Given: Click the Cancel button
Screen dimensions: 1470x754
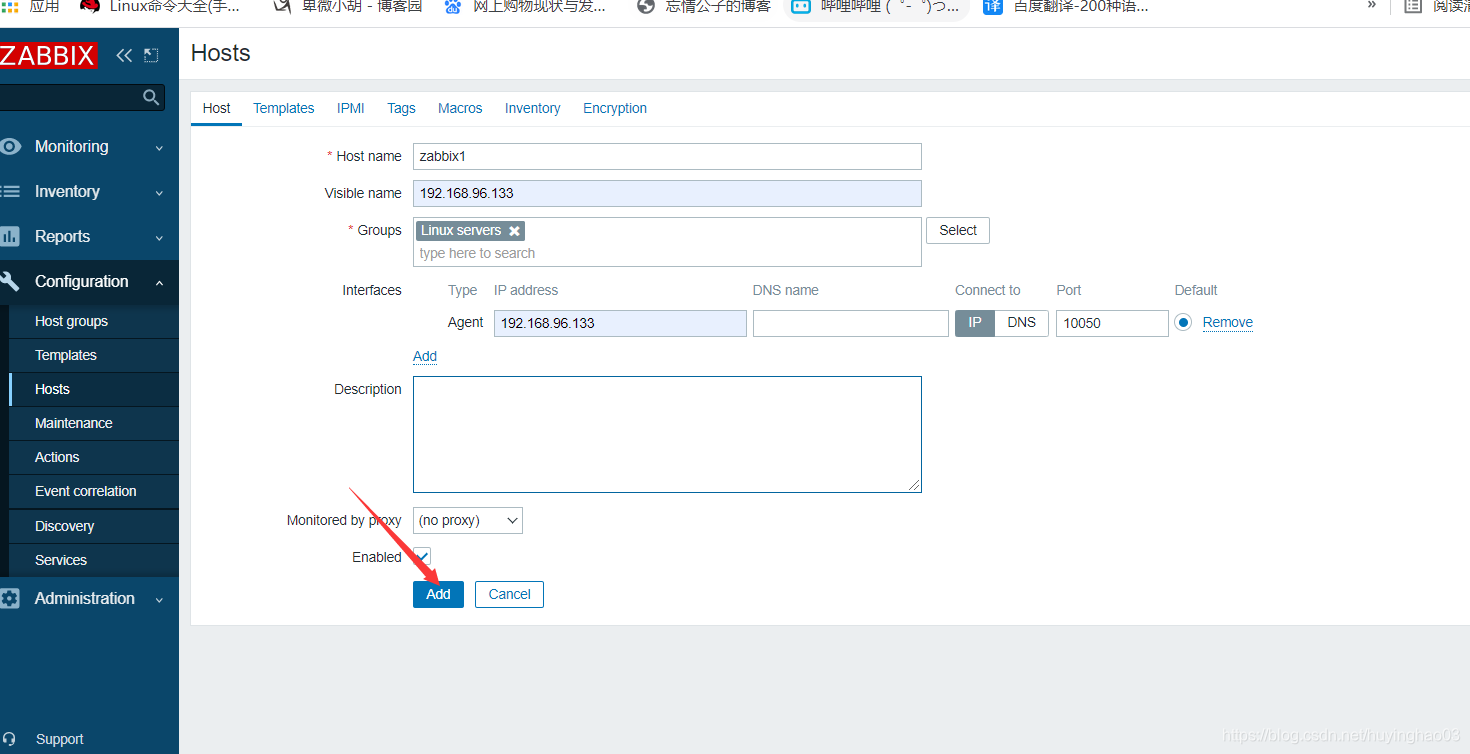Looking at the screenshot, I should [x=509, y=594].
